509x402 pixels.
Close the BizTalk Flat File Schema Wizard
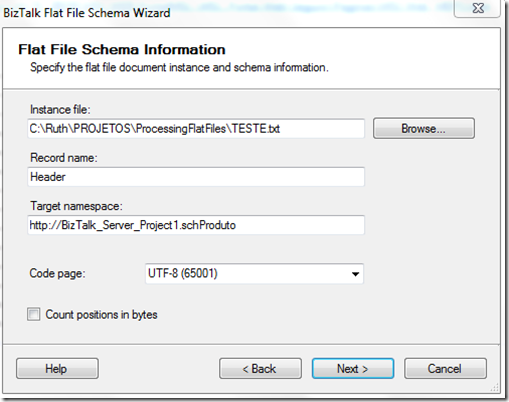tap(478, 8)
